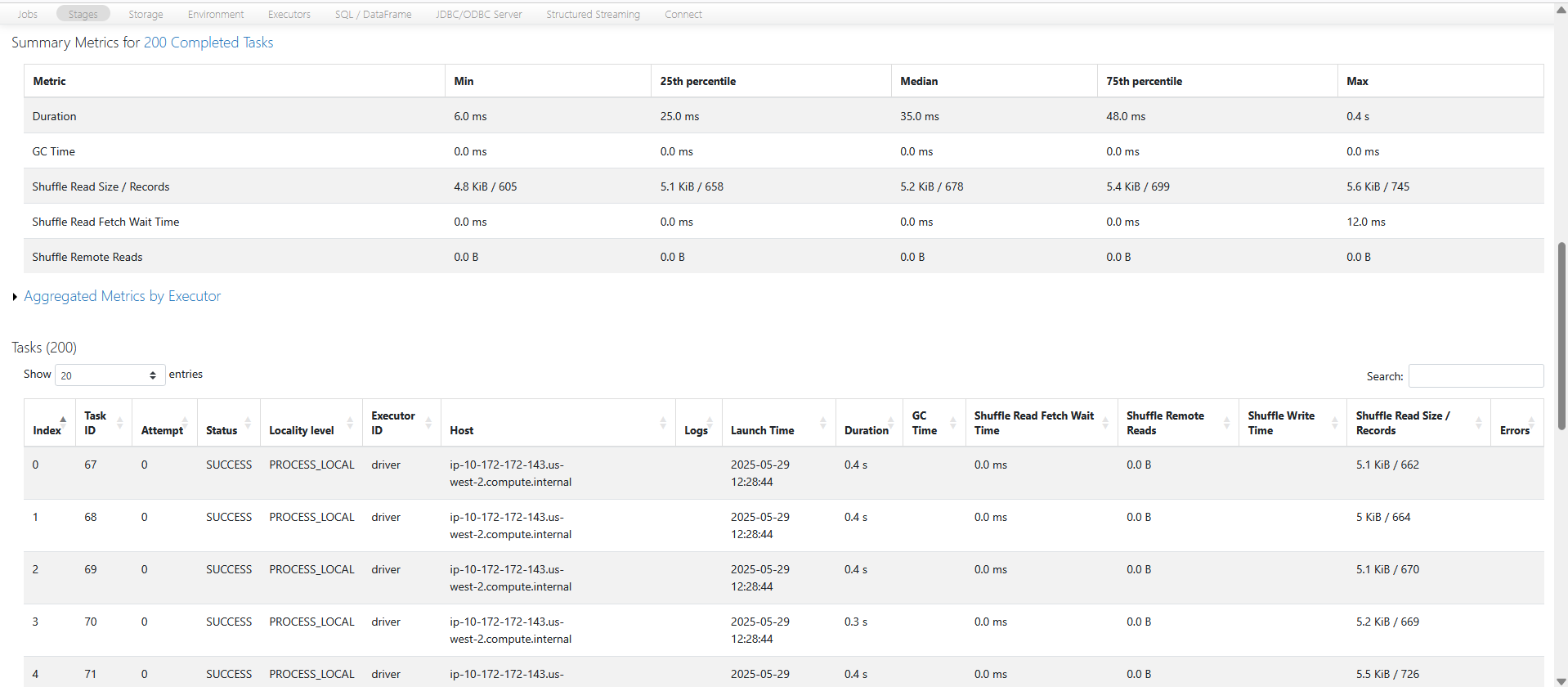Click the page vertical scrollbar thumb
The image size is (1568, 687).
pyautogui.click(x=1561, y=335)
